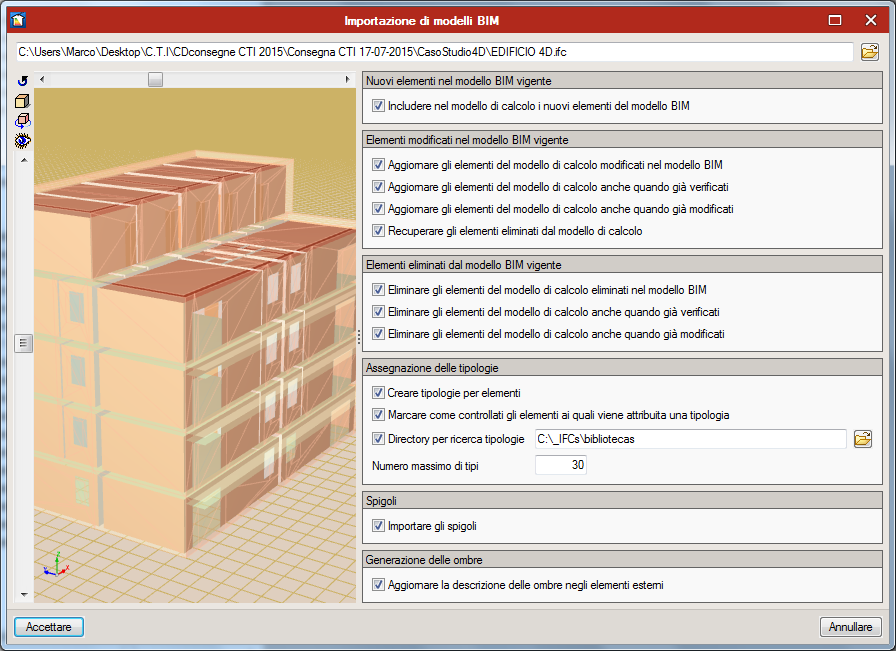Uncheck Includere nel modello di calcolo option
Viewport: 896px width, 651px height.
click(x=377, y=106)
